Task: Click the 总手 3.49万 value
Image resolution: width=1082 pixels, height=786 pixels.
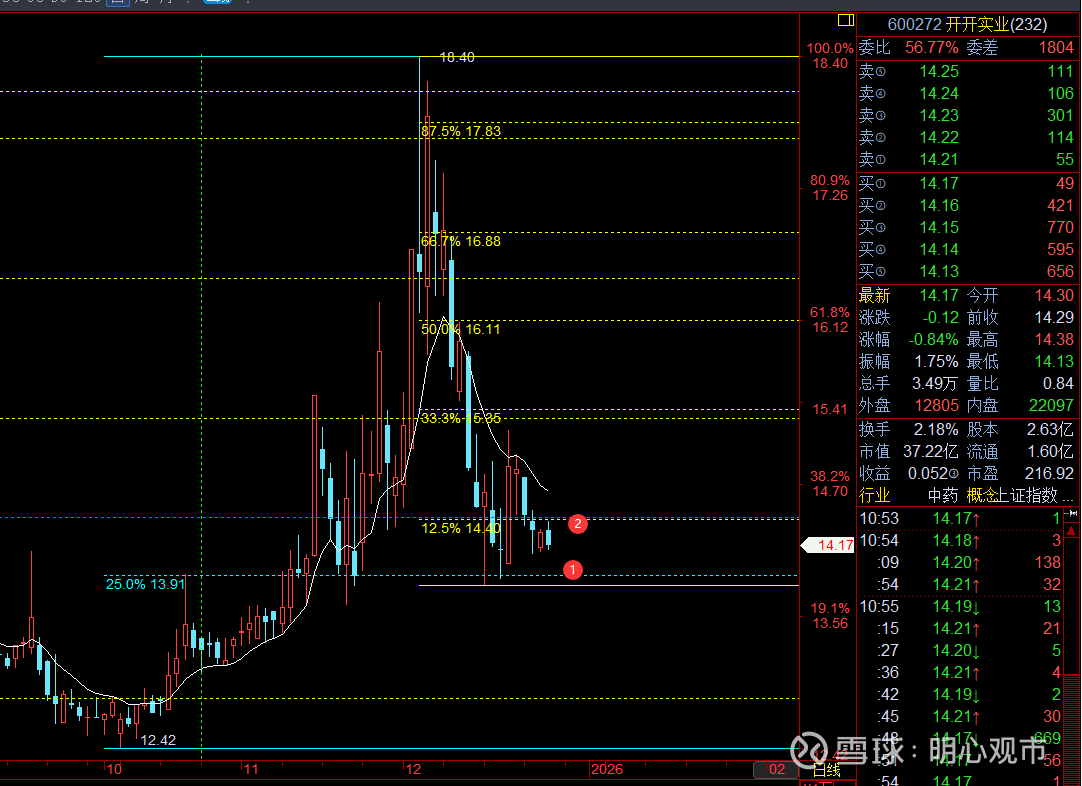Action: [934, 383]
